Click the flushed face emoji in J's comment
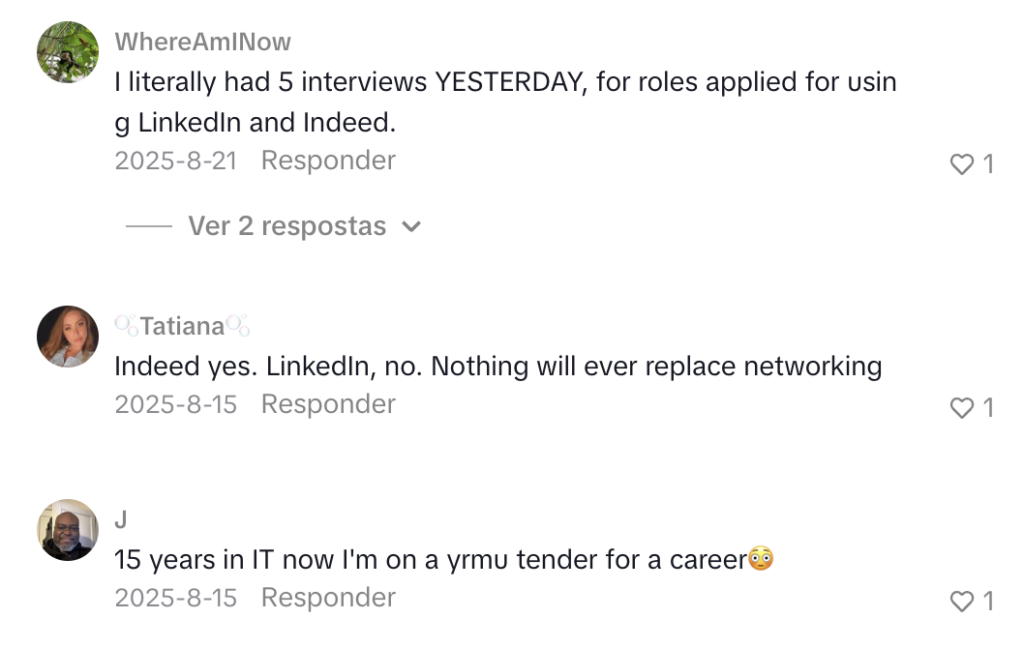The image size is (1024, 648). 761,559
